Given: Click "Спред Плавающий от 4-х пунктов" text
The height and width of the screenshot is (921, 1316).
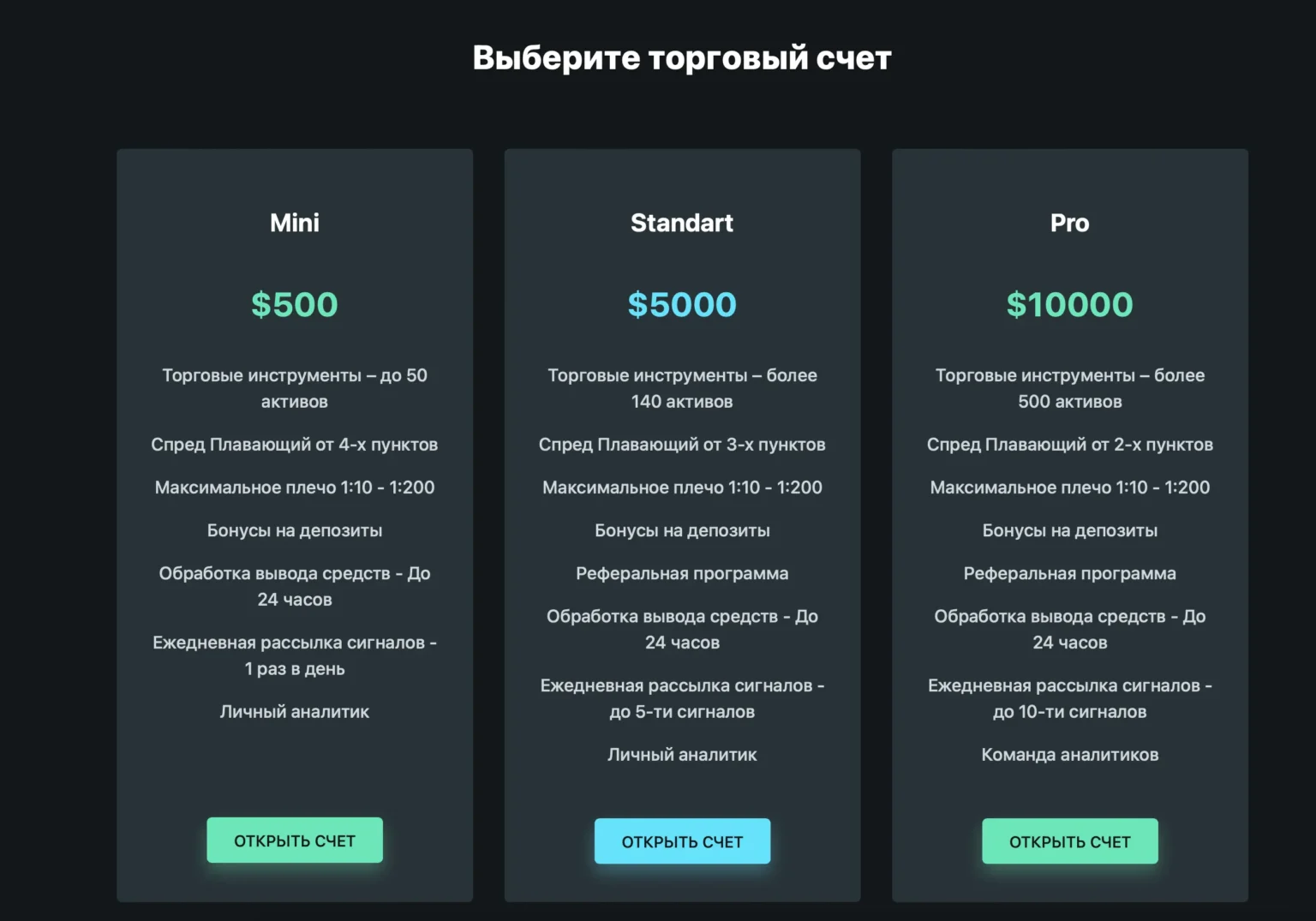Looking at the screenshot, I should coord(295,445).
